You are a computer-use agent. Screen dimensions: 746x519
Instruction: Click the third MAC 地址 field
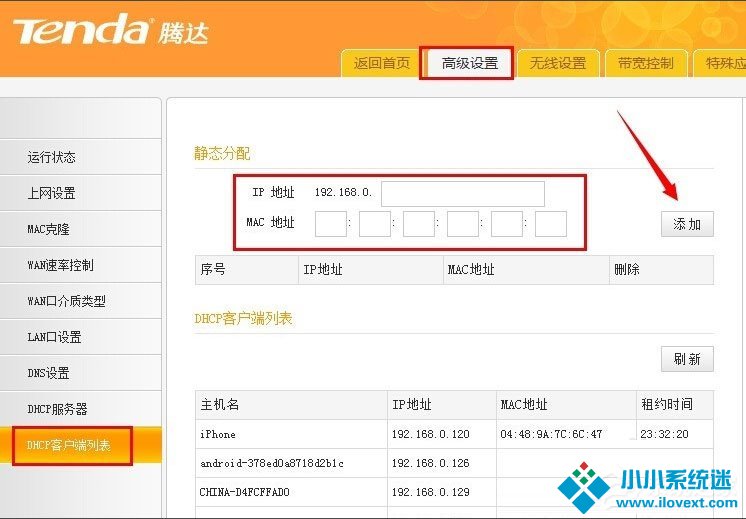point(419,224)
